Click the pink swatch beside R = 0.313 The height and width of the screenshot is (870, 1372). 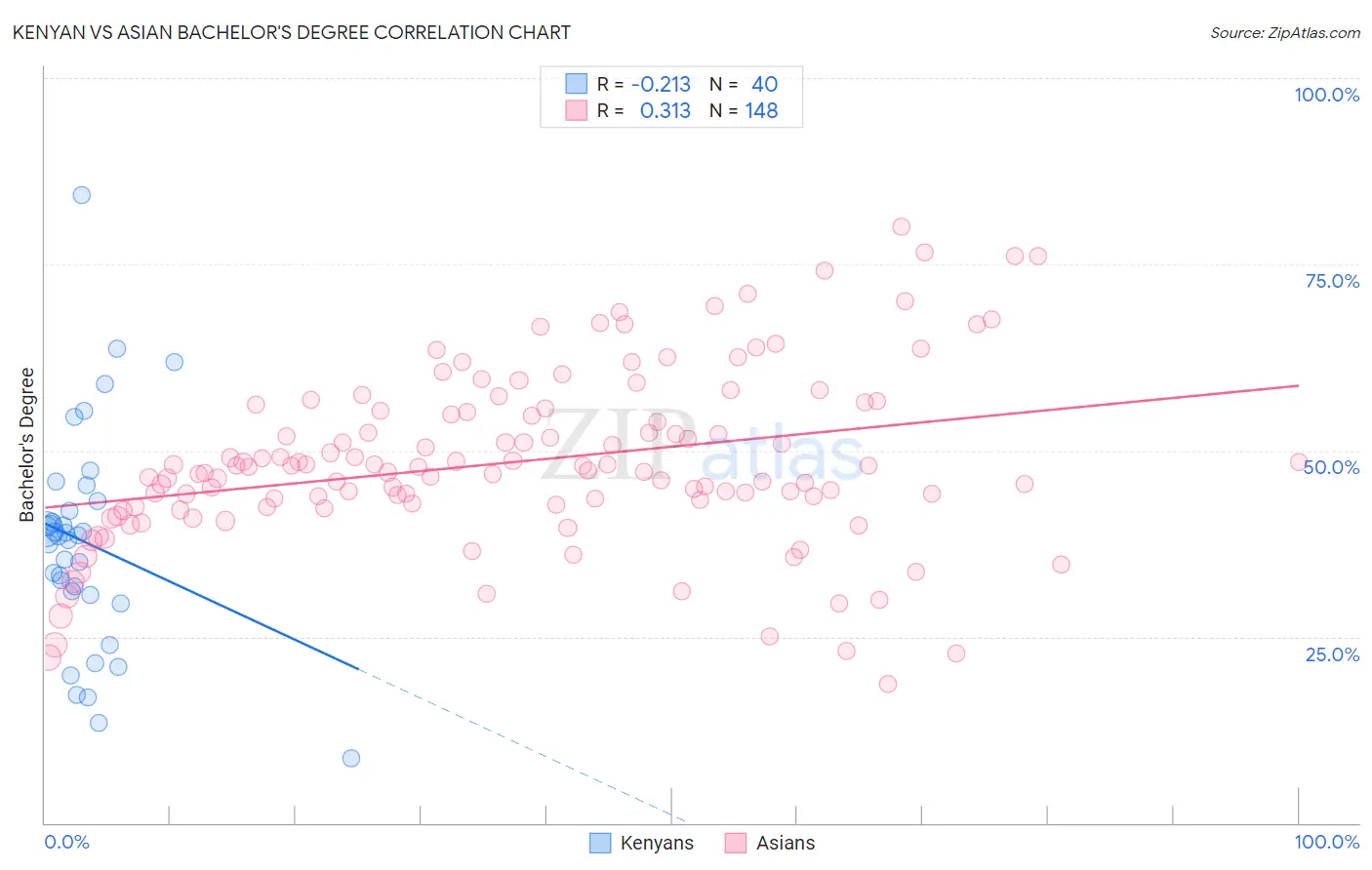(577, 110)
